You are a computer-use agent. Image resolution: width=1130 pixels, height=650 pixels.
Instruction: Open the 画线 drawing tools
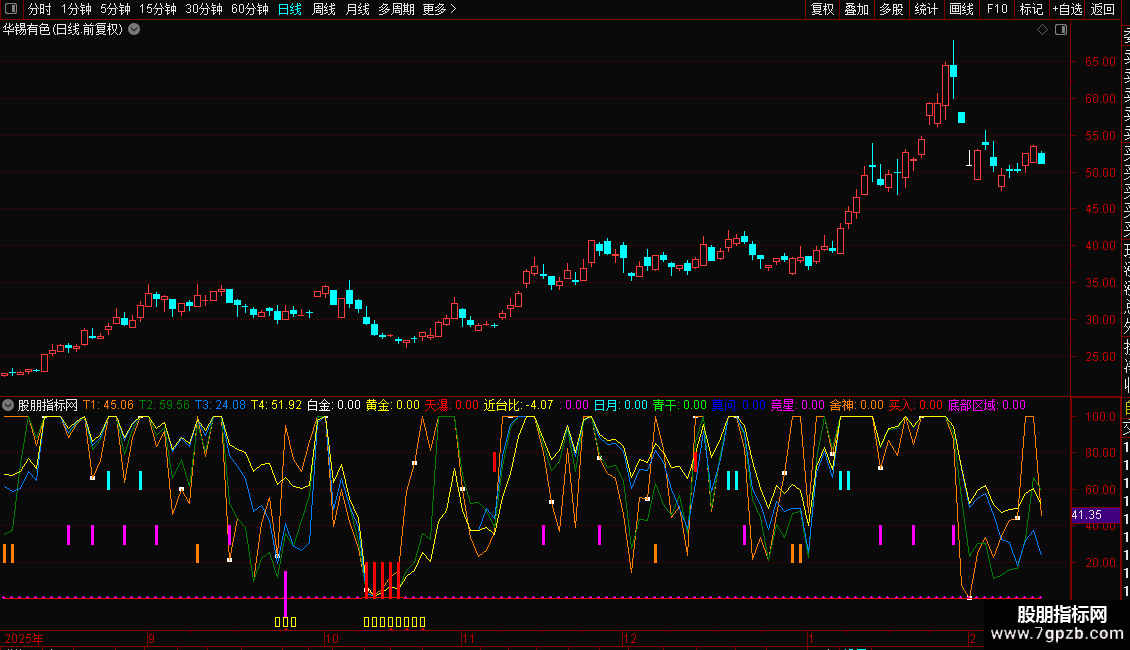pyautogui.click(x=961, y=9)
